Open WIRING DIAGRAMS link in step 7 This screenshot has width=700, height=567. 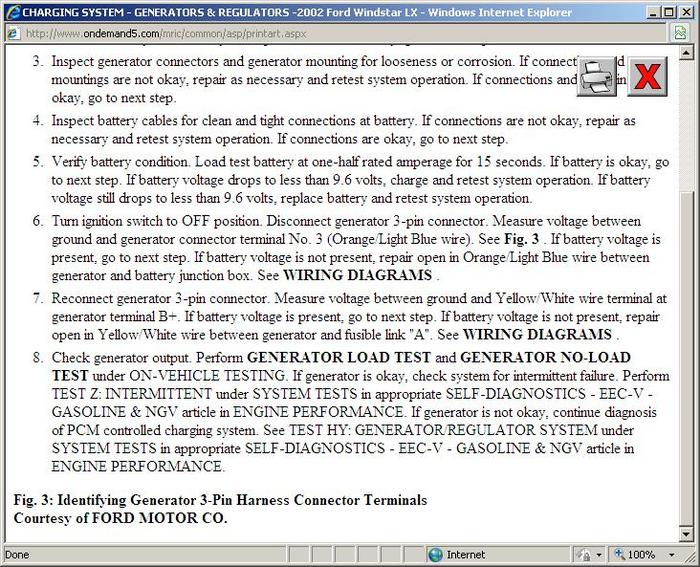pyautogui.click(x=537, y=334)
